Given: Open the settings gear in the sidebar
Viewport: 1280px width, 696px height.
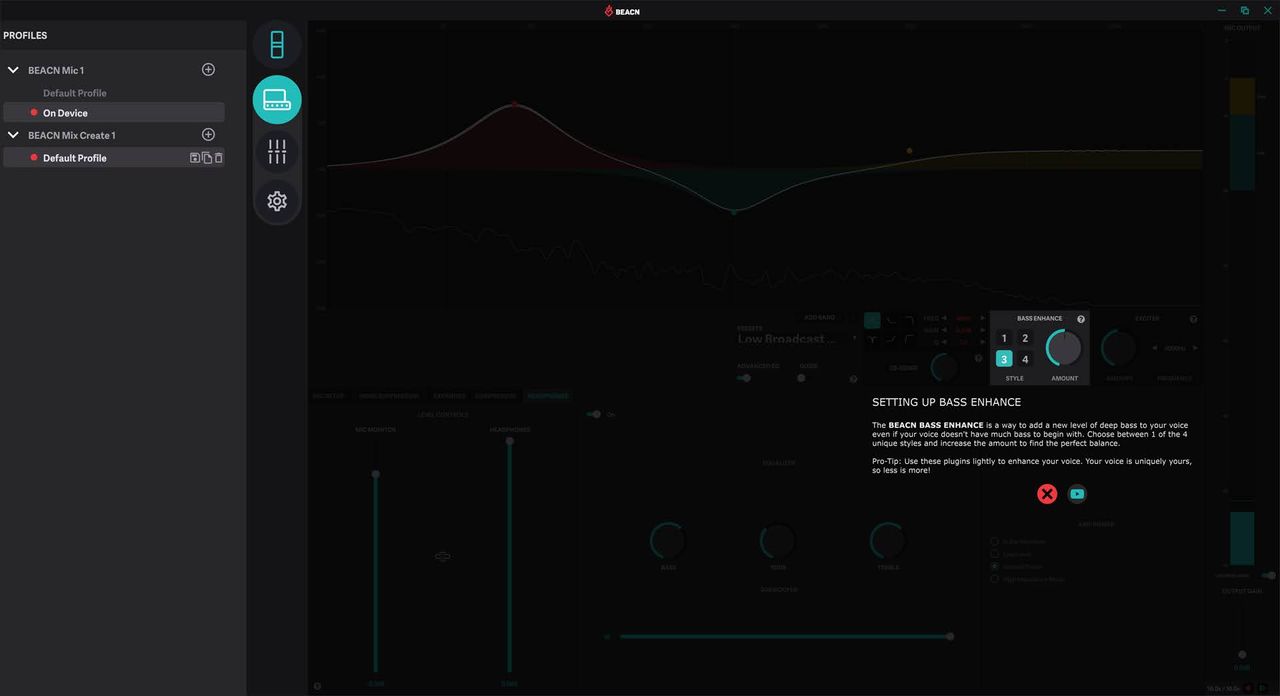Looking at the screenshot, I should [x=277, y=201].
